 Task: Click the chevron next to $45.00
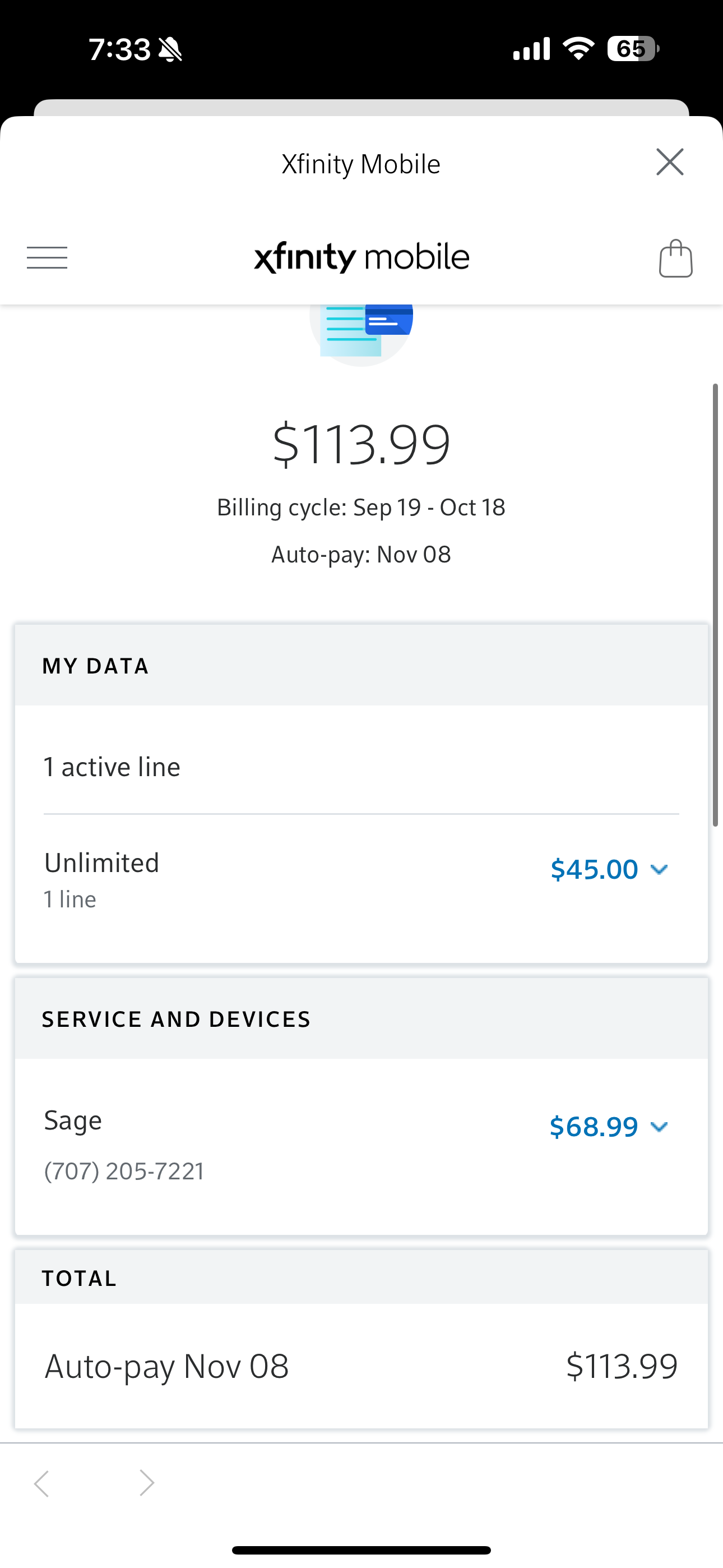[x=659, y=869]
